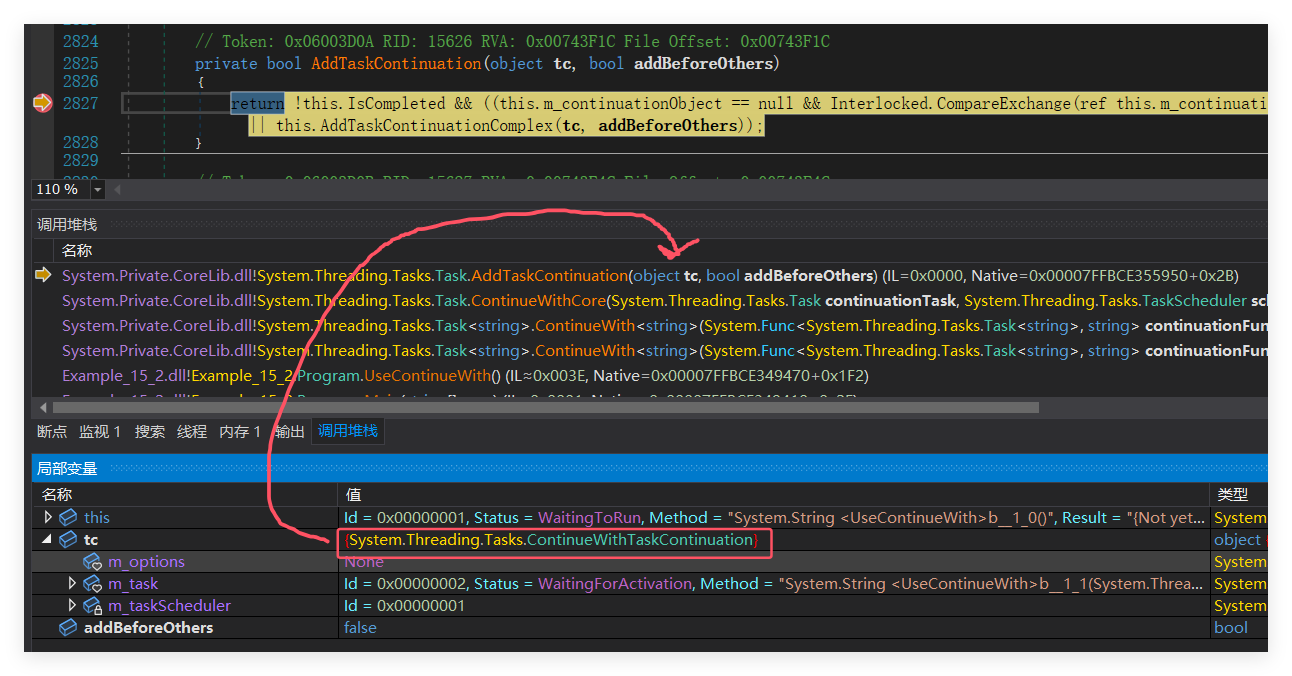Collapse the 'tc' variable node

[x=48, y=540]
